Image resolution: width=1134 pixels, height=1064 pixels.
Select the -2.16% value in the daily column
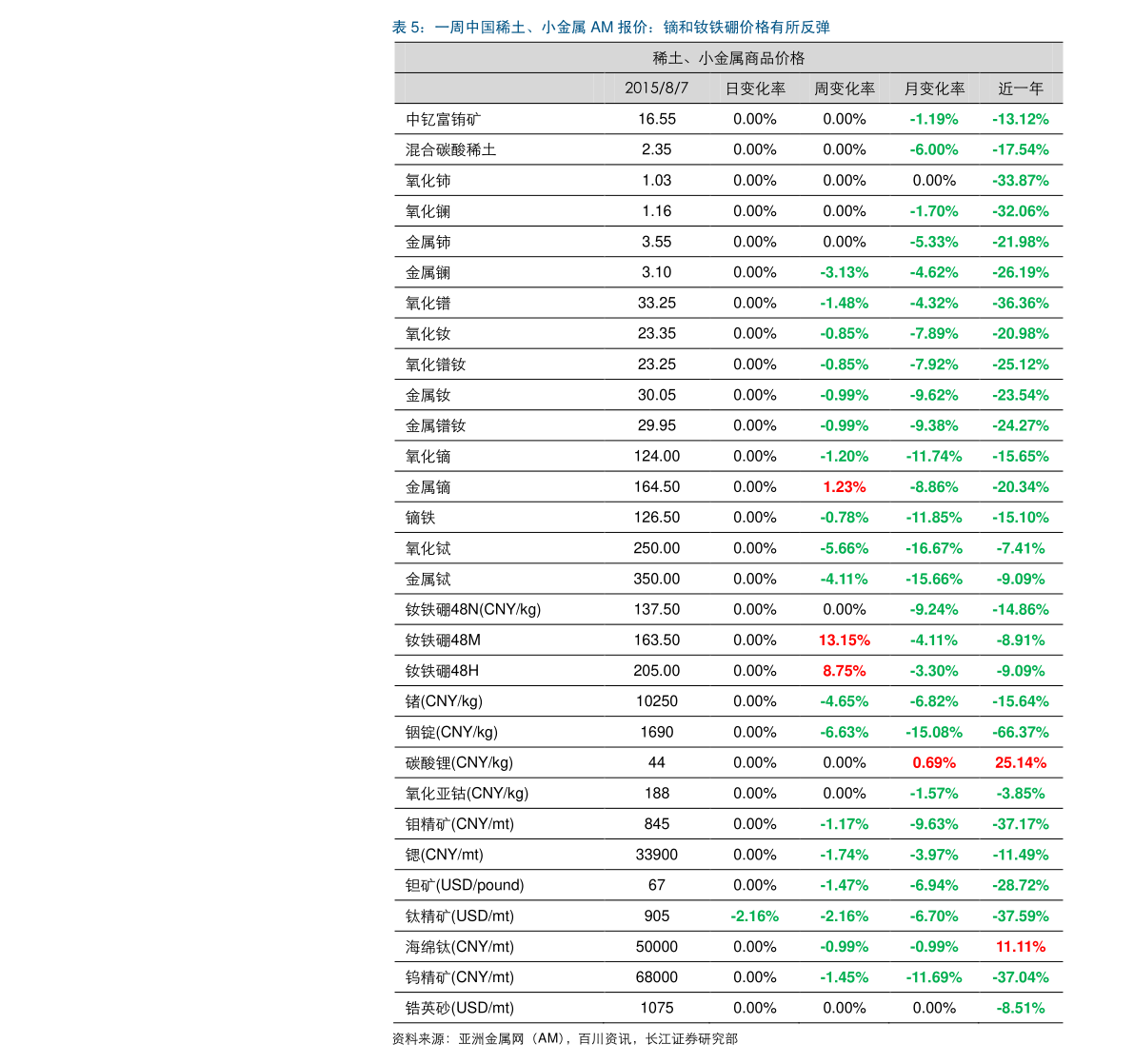(755, 916)
